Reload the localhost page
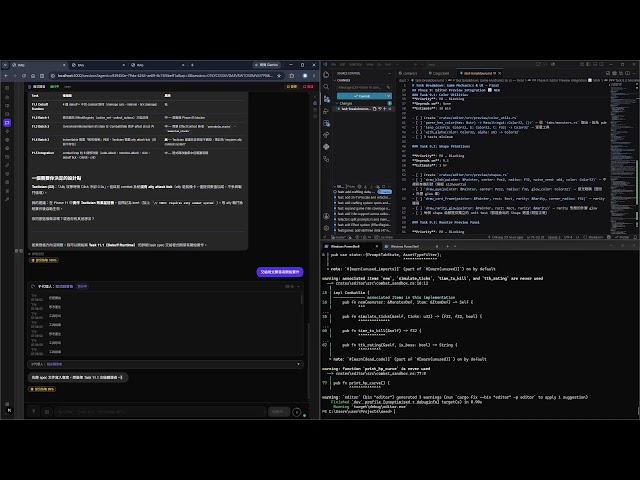Screen dimensions: 640x480 (x=24, y=76)
